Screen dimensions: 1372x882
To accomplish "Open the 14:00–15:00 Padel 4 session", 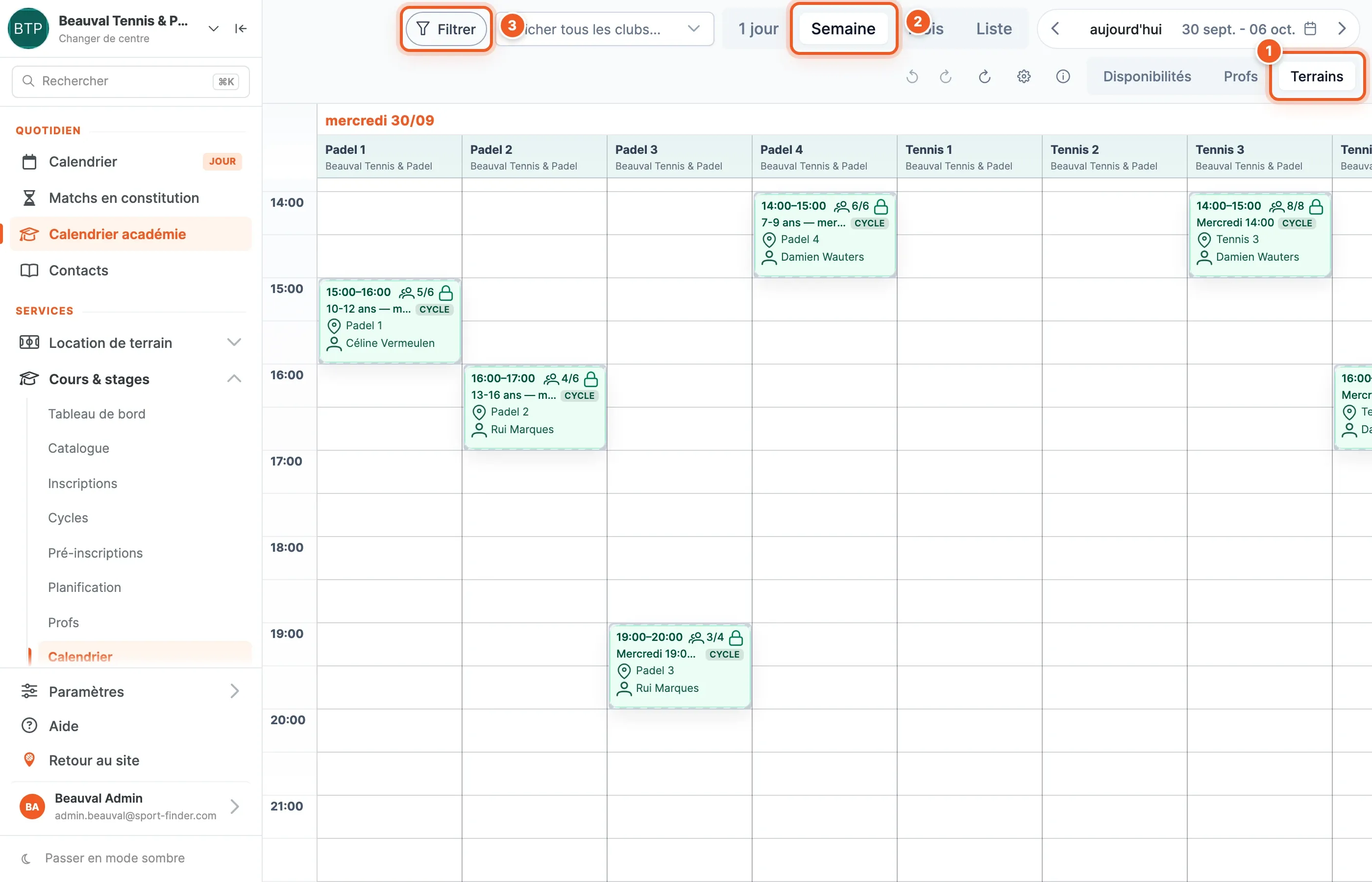I will tap(825, 235).
